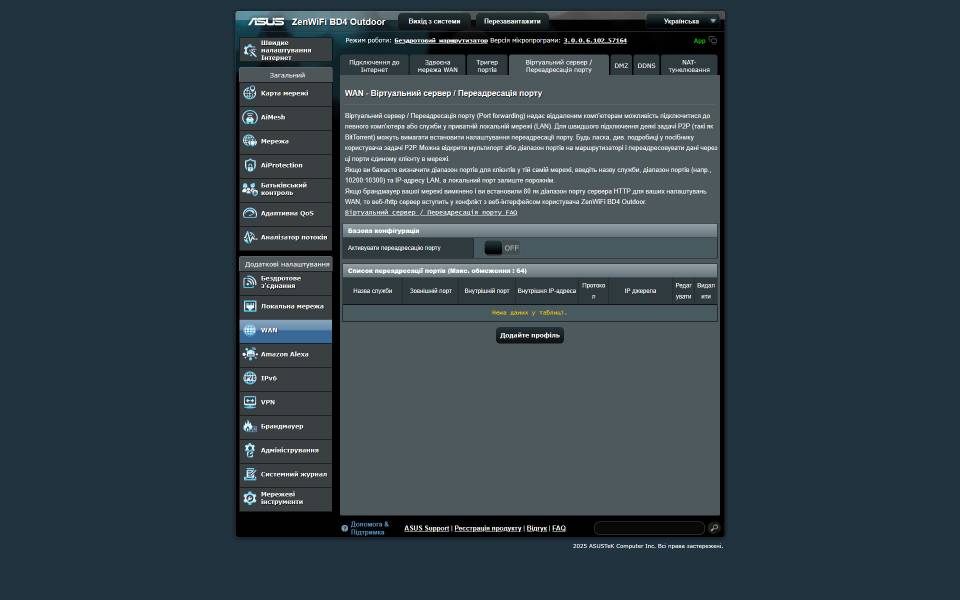
Task: Open the Карта мережі network map icon
Action: coord(250,93)
